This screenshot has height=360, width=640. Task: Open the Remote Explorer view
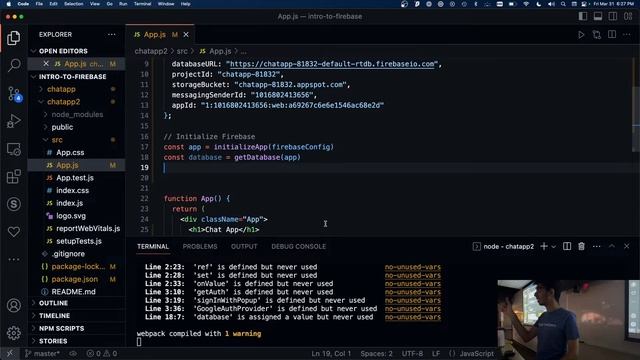tap(14, 149)
